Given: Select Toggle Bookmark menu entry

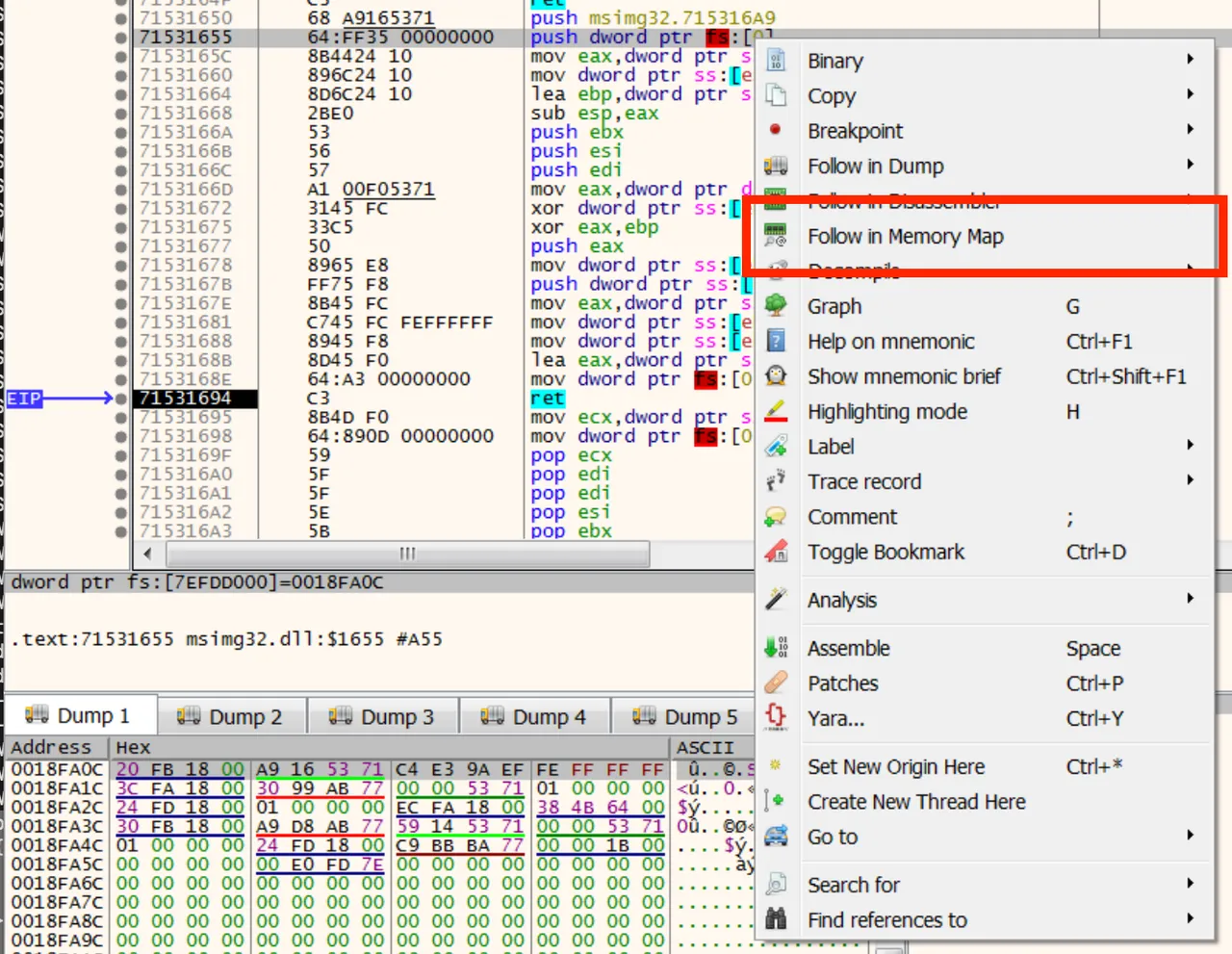Looking at the screenshot, I should tap(982, 552).
